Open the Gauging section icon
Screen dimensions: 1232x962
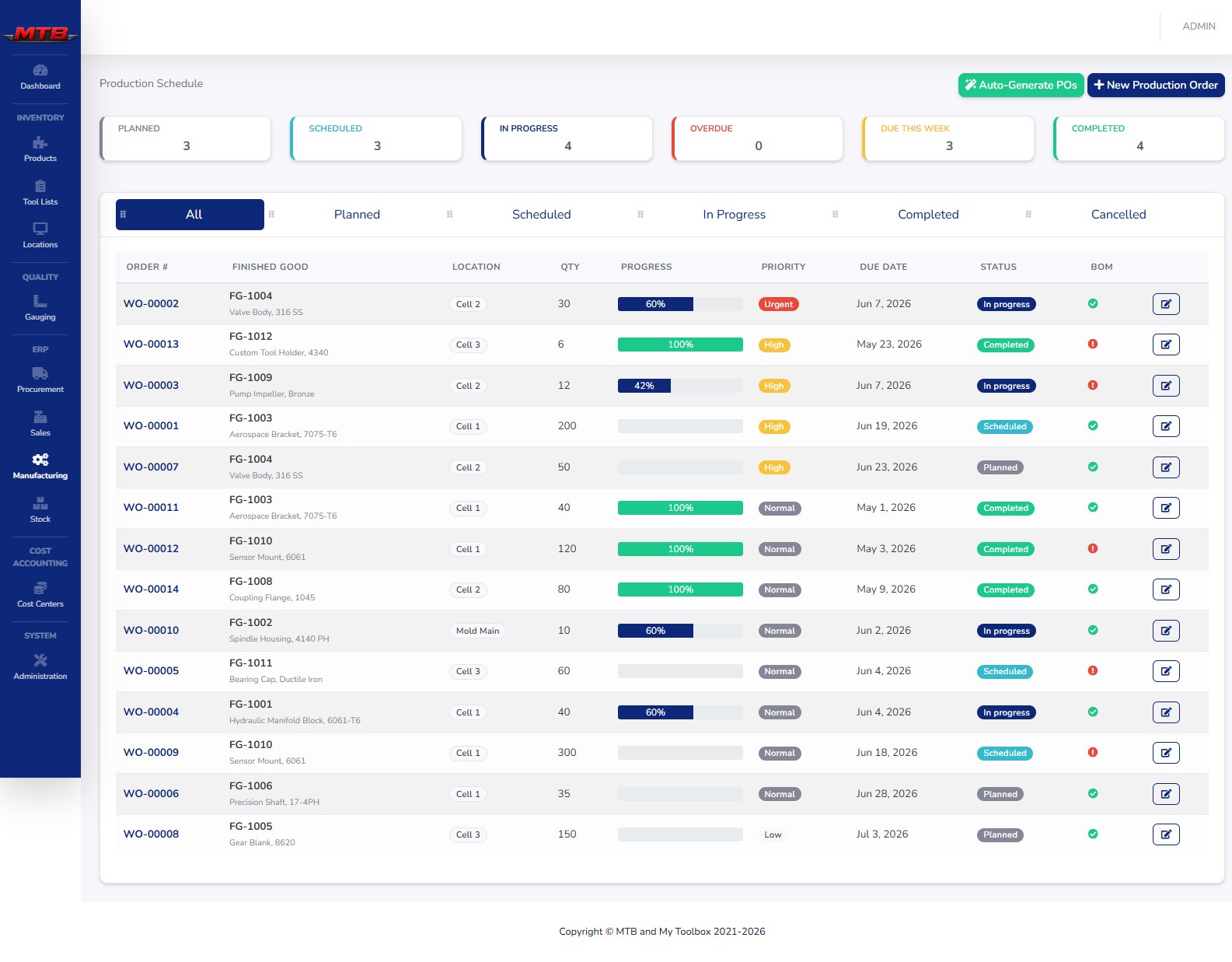pyautogui.click(x=40, y=301)
